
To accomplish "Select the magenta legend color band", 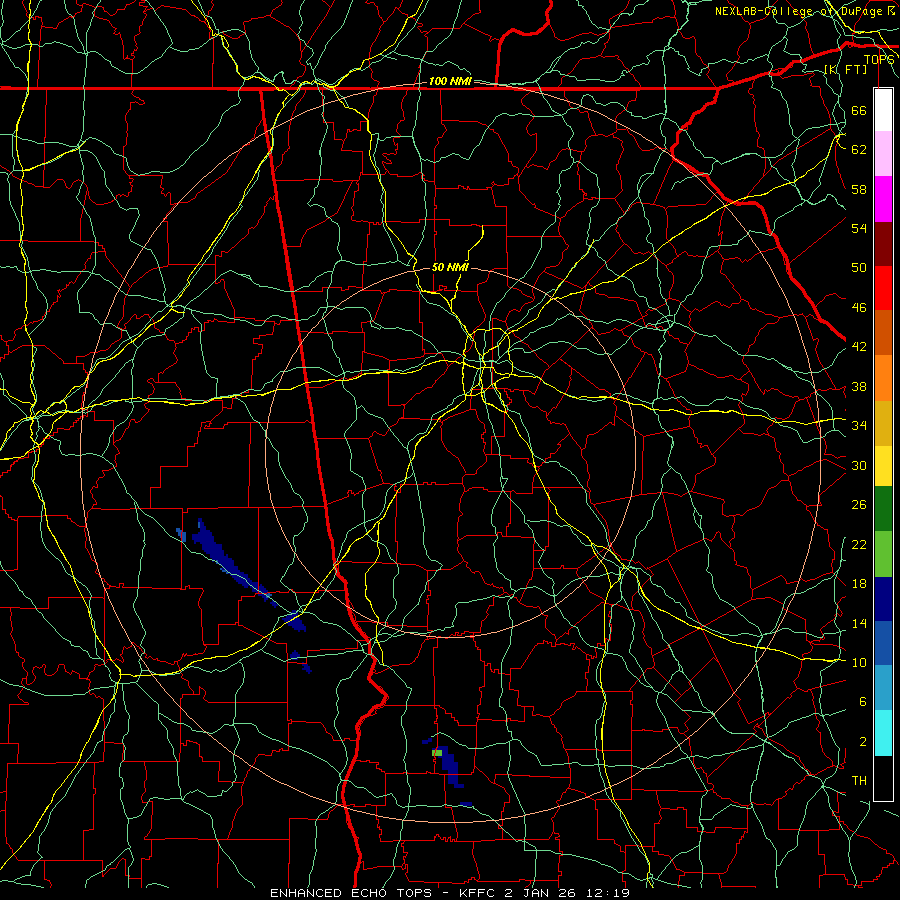I will [883, 199].
